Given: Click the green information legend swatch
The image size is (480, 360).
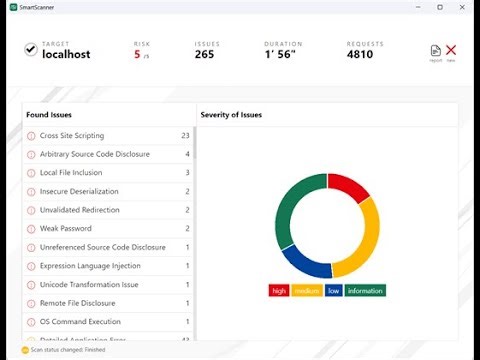Looking at the screenshot, I should pos(365,291).
